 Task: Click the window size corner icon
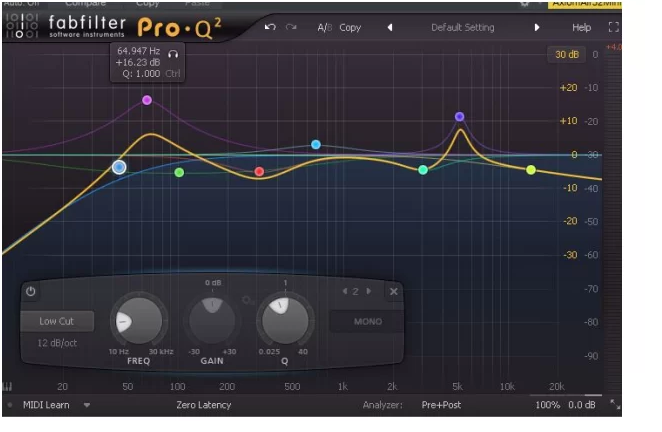pyautogui.click(x=615, y=405)
